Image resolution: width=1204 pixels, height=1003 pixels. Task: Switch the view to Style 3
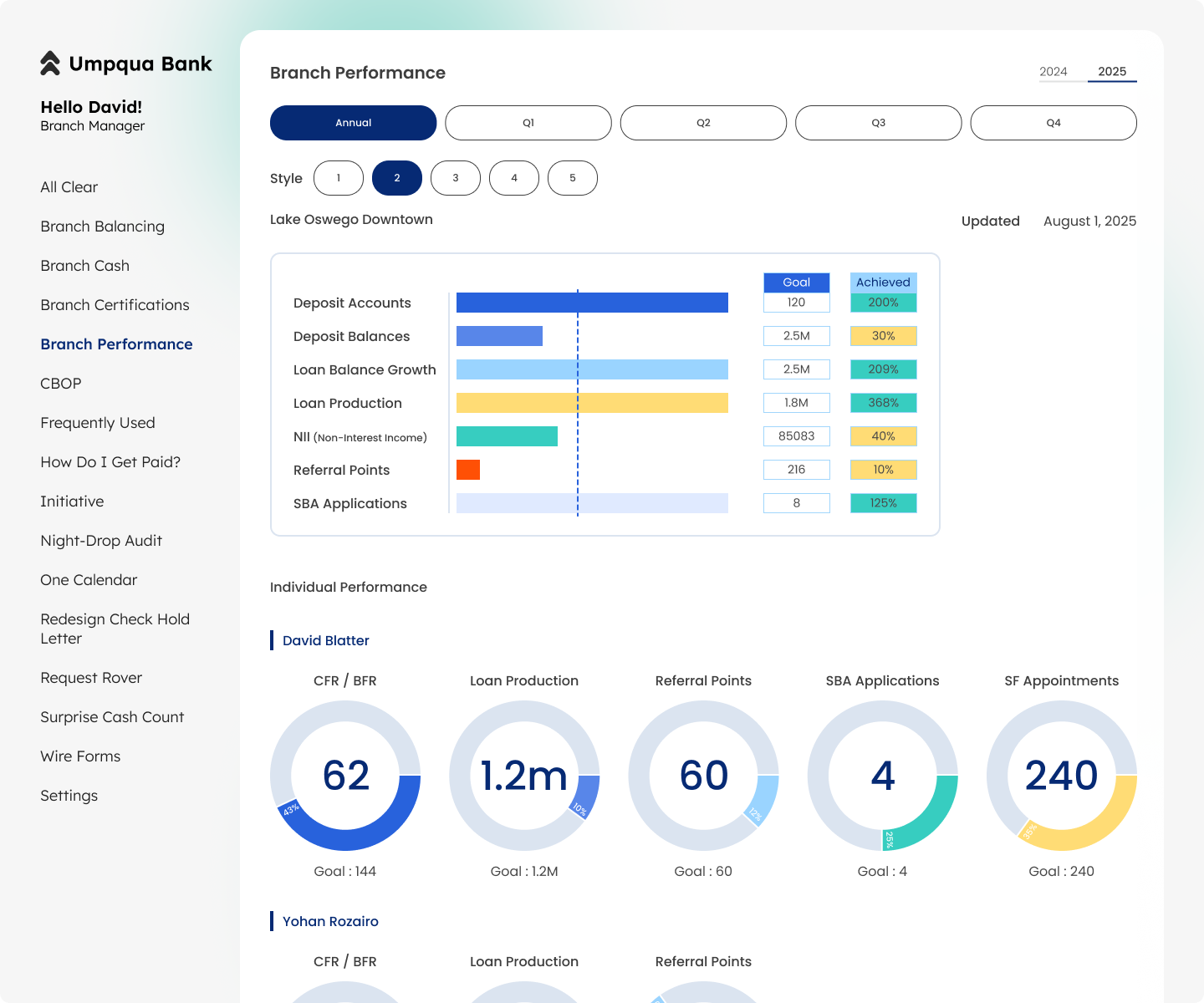tap(456, 178)
